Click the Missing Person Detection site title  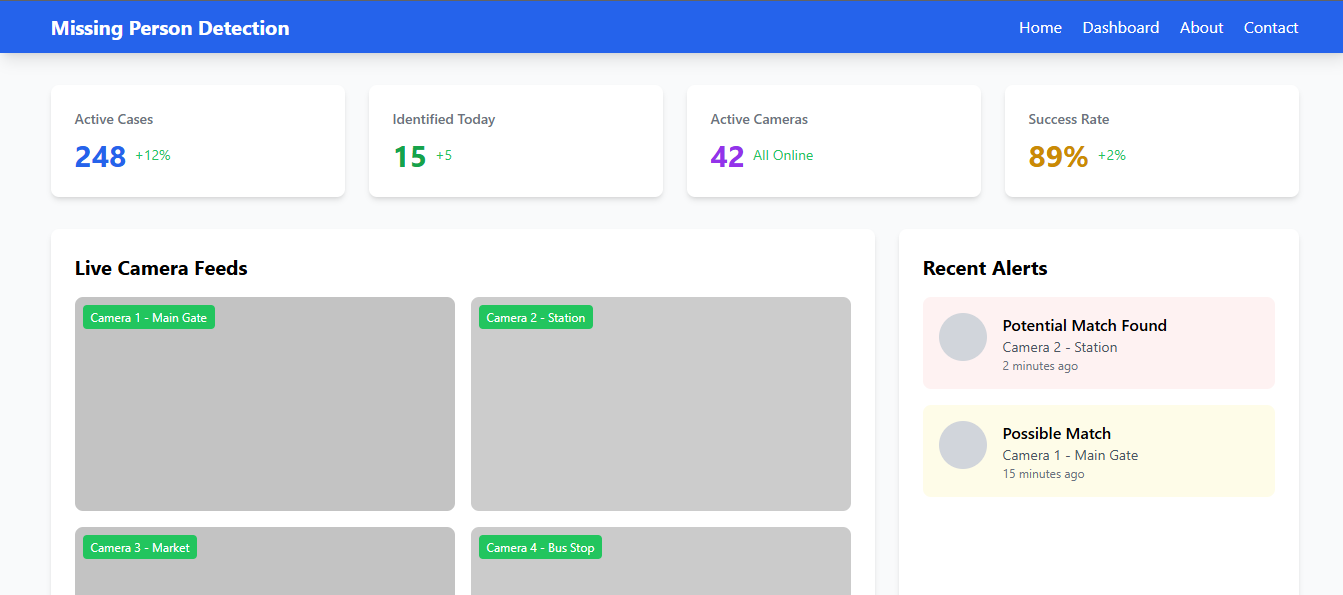(170, 28)
